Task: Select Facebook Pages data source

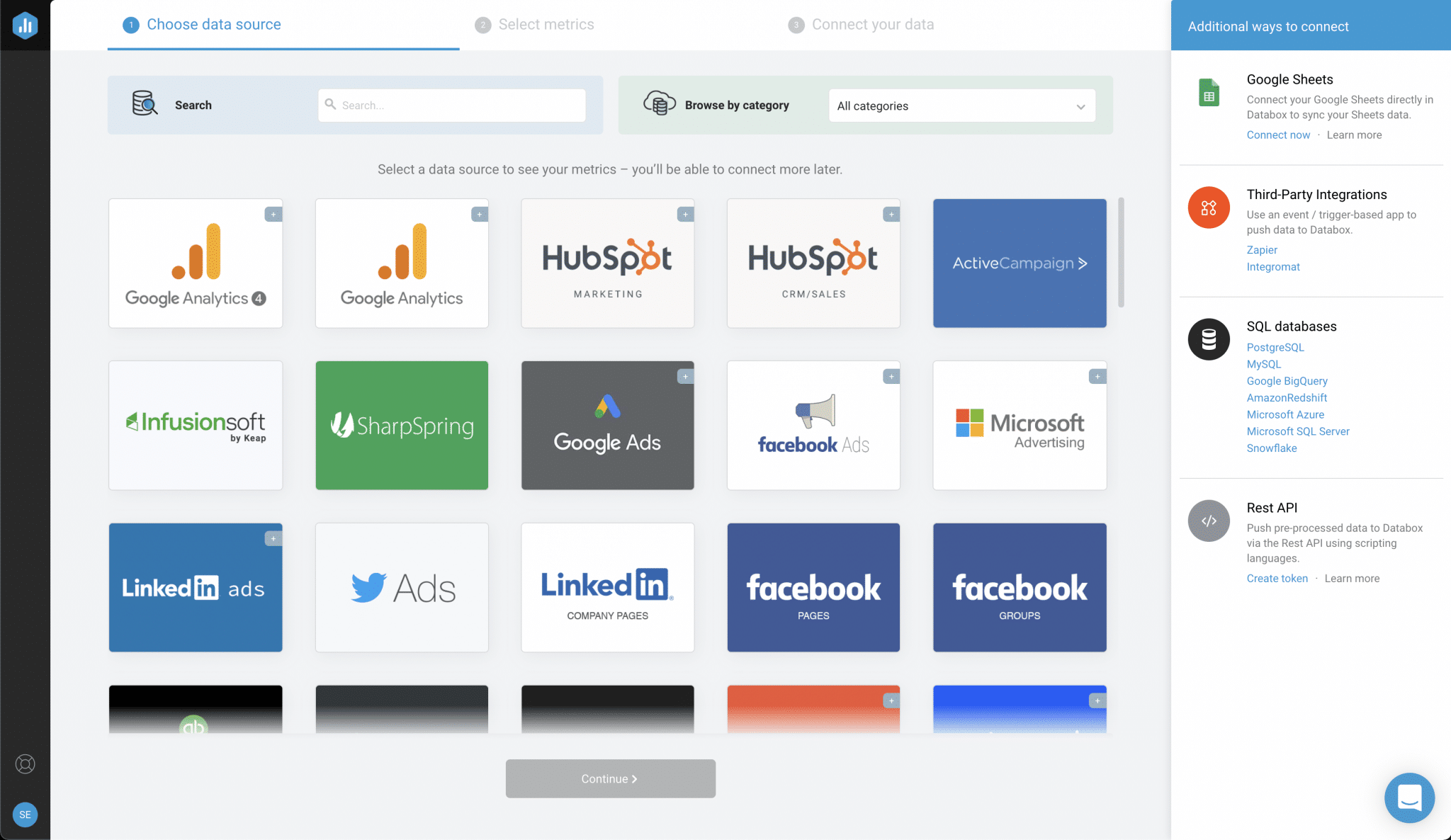Action: point(813,587)
